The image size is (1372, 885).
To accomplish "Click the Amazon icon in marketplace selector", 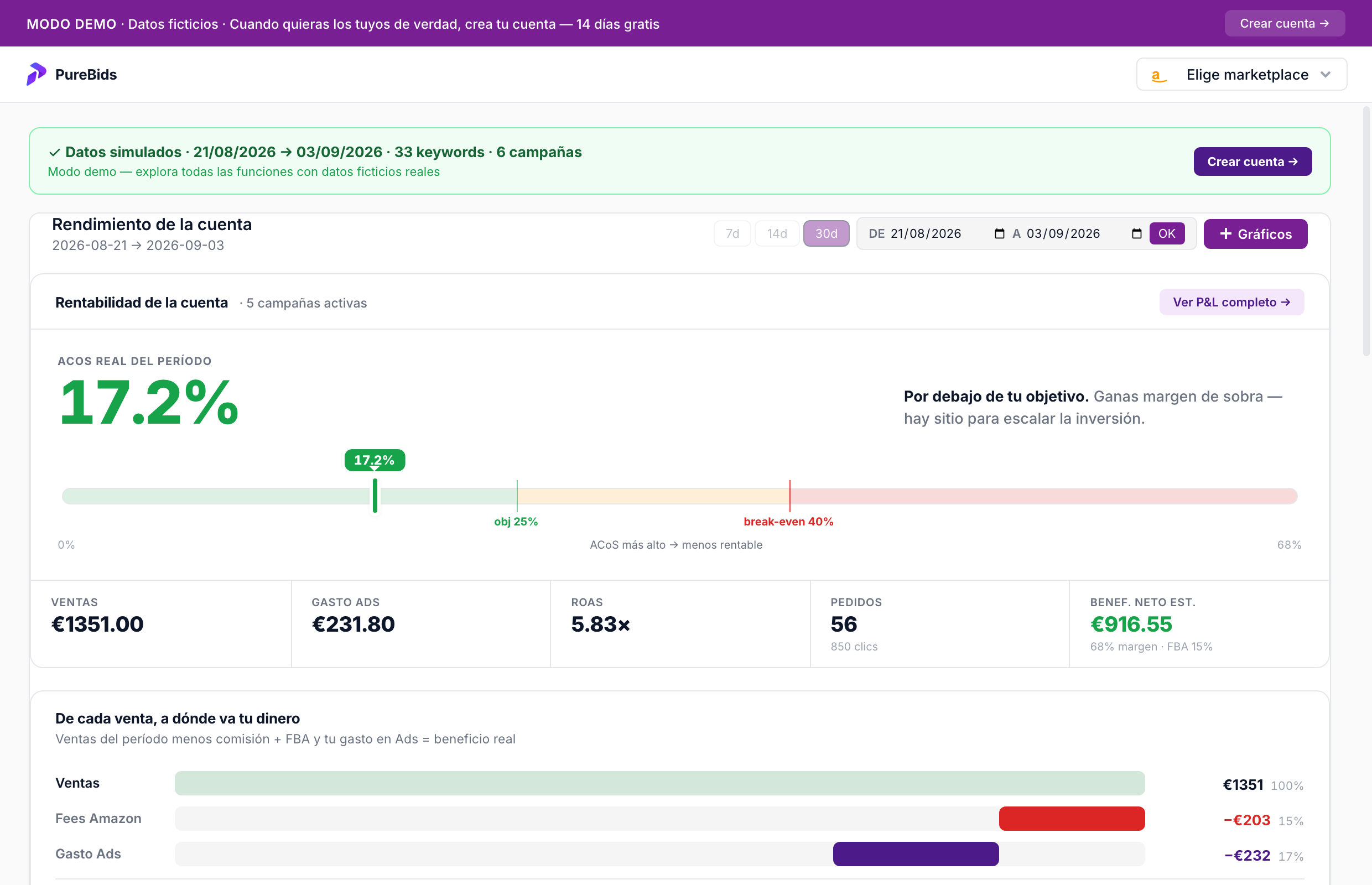I will 1159,75.
